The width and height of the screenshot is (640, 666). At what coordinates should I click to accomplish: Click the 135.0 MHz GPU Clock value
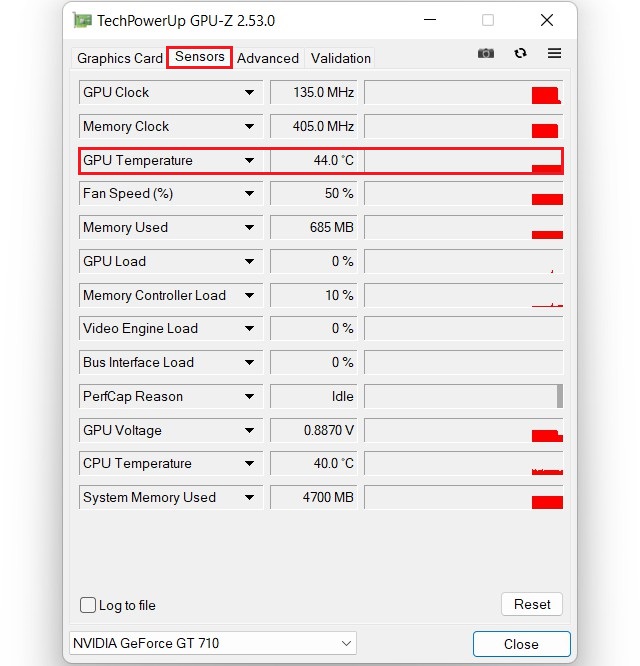(314, 92)
